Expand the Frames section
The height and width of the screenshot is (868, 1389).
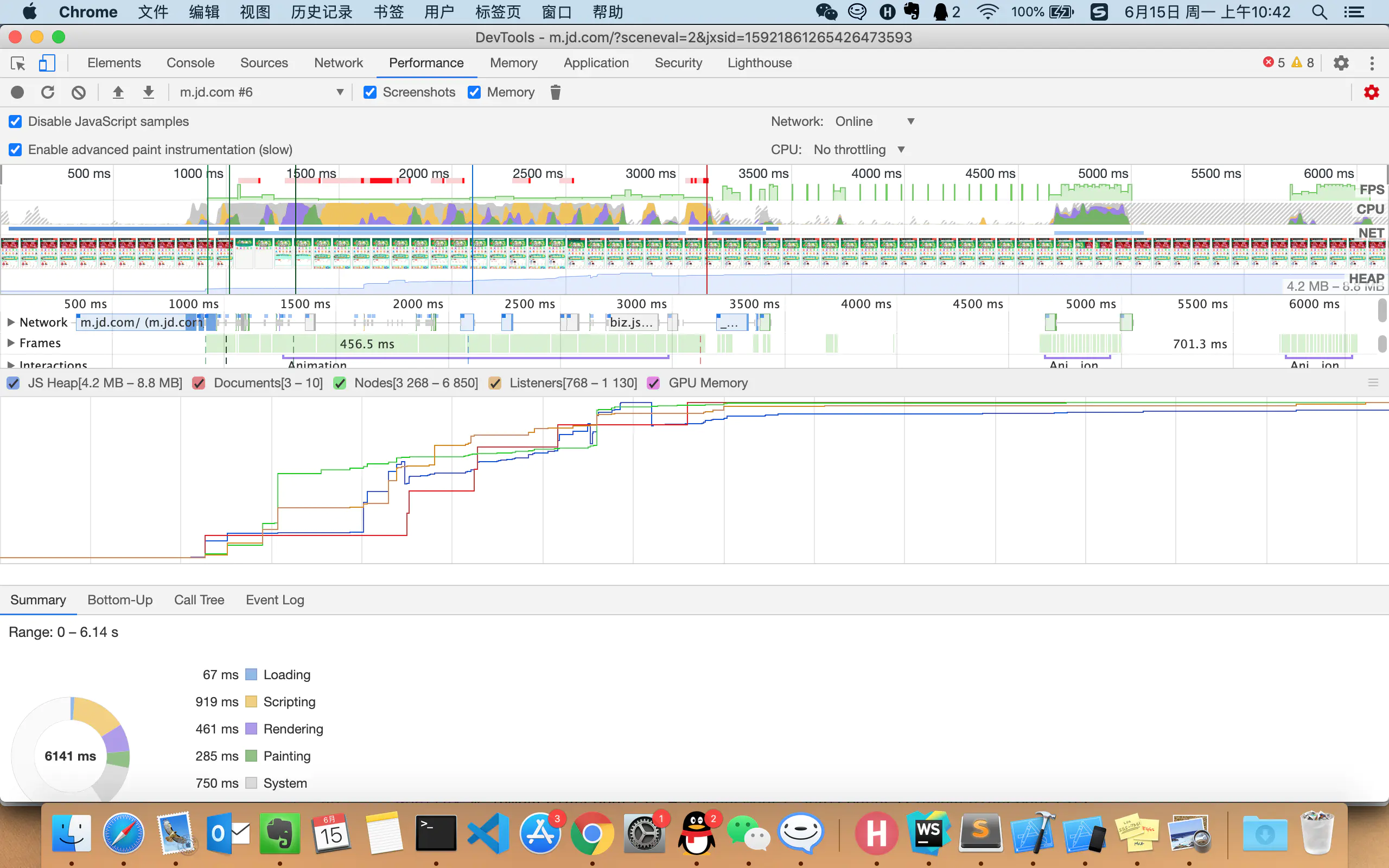coord(10,342)
